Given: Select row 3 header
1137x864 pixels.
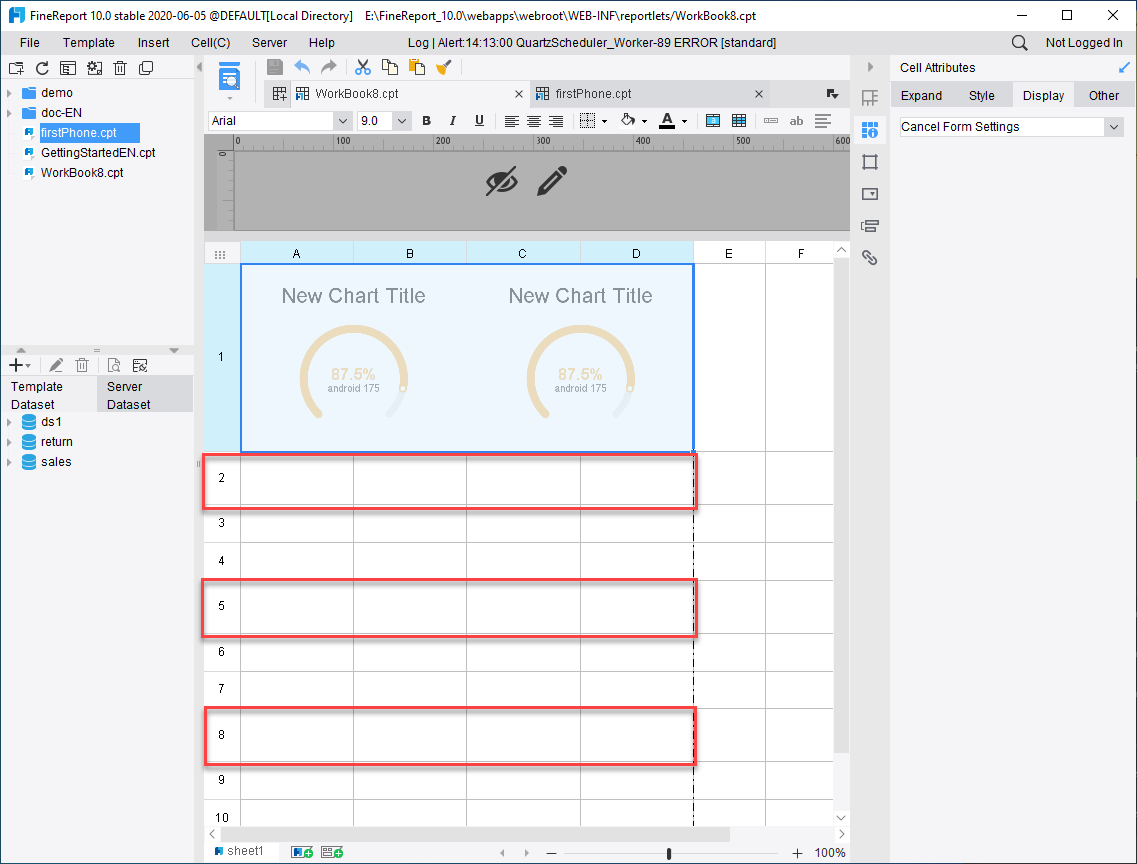Looking at the screenshot, I should click(222, 523).
